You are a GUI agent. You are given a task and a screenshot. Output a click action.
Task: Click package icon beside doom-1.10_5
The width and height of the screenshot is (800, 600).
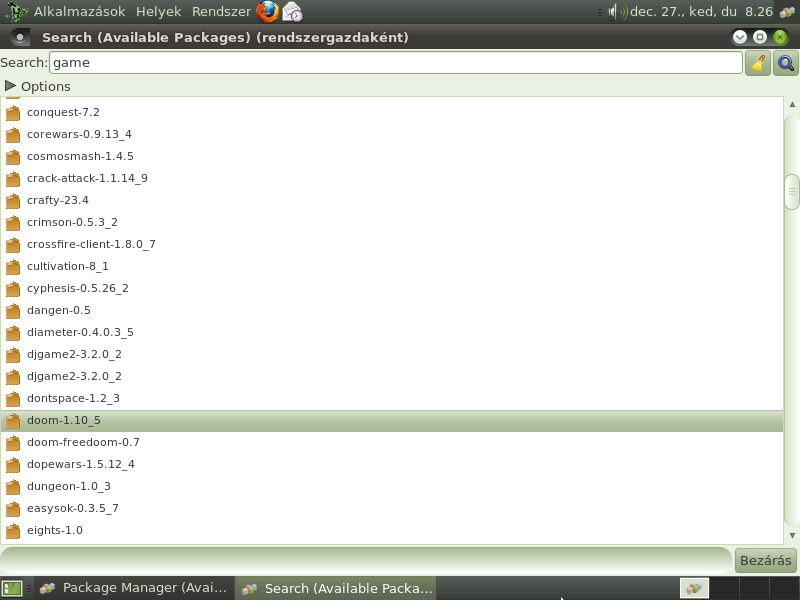tap(13, 420)
